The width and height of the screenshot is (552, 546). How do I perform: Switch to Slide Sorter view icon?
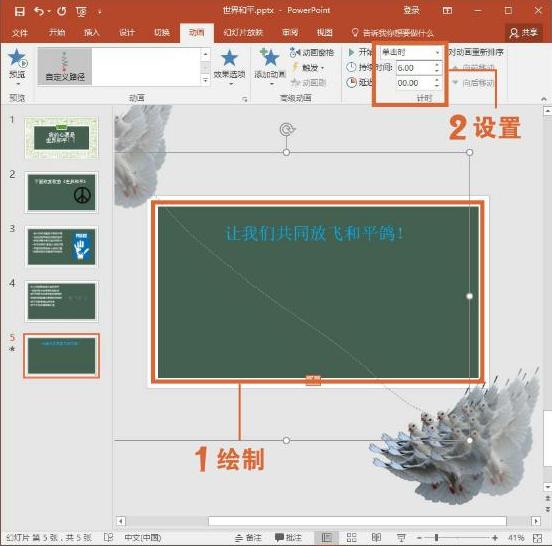coord(352,538)
